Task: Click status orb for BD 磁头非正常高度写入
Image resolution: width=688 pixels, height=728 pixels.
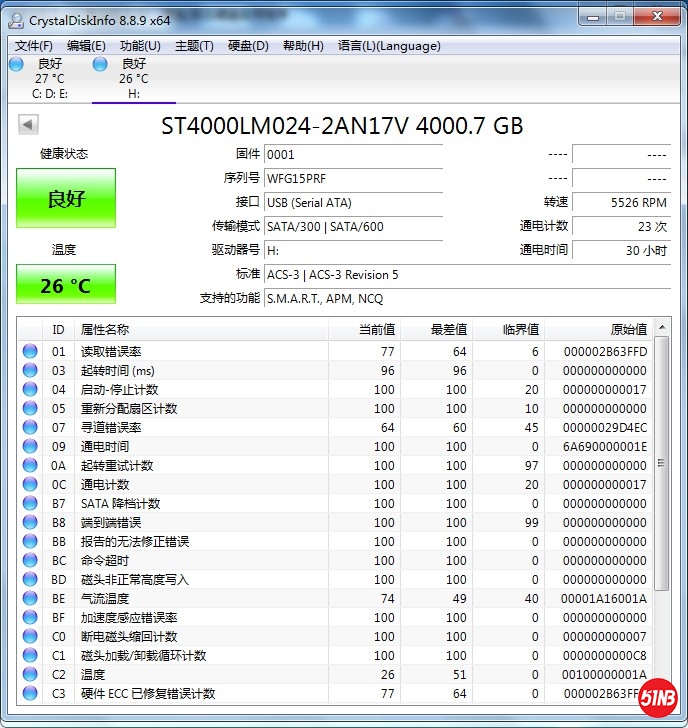Action: [30, 579]
